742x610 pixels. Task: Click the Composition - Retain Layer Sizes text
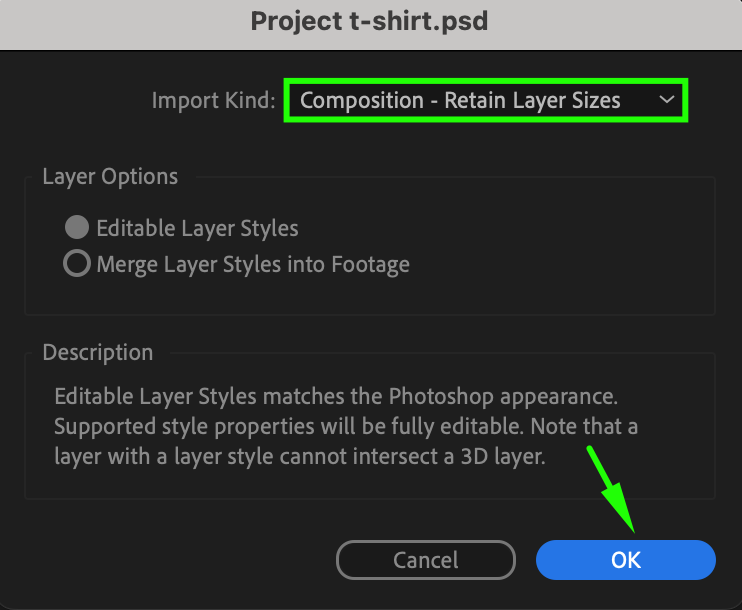pos(460,100)
